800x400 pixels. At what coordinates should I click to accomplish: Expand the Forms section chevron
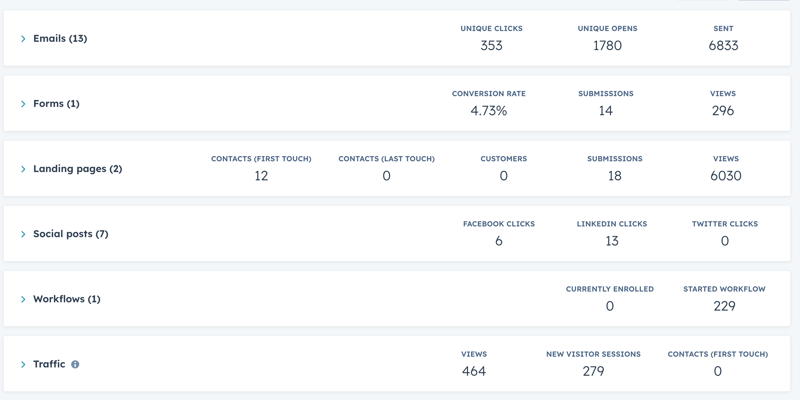pyautogui.click(x=23, y=104)
